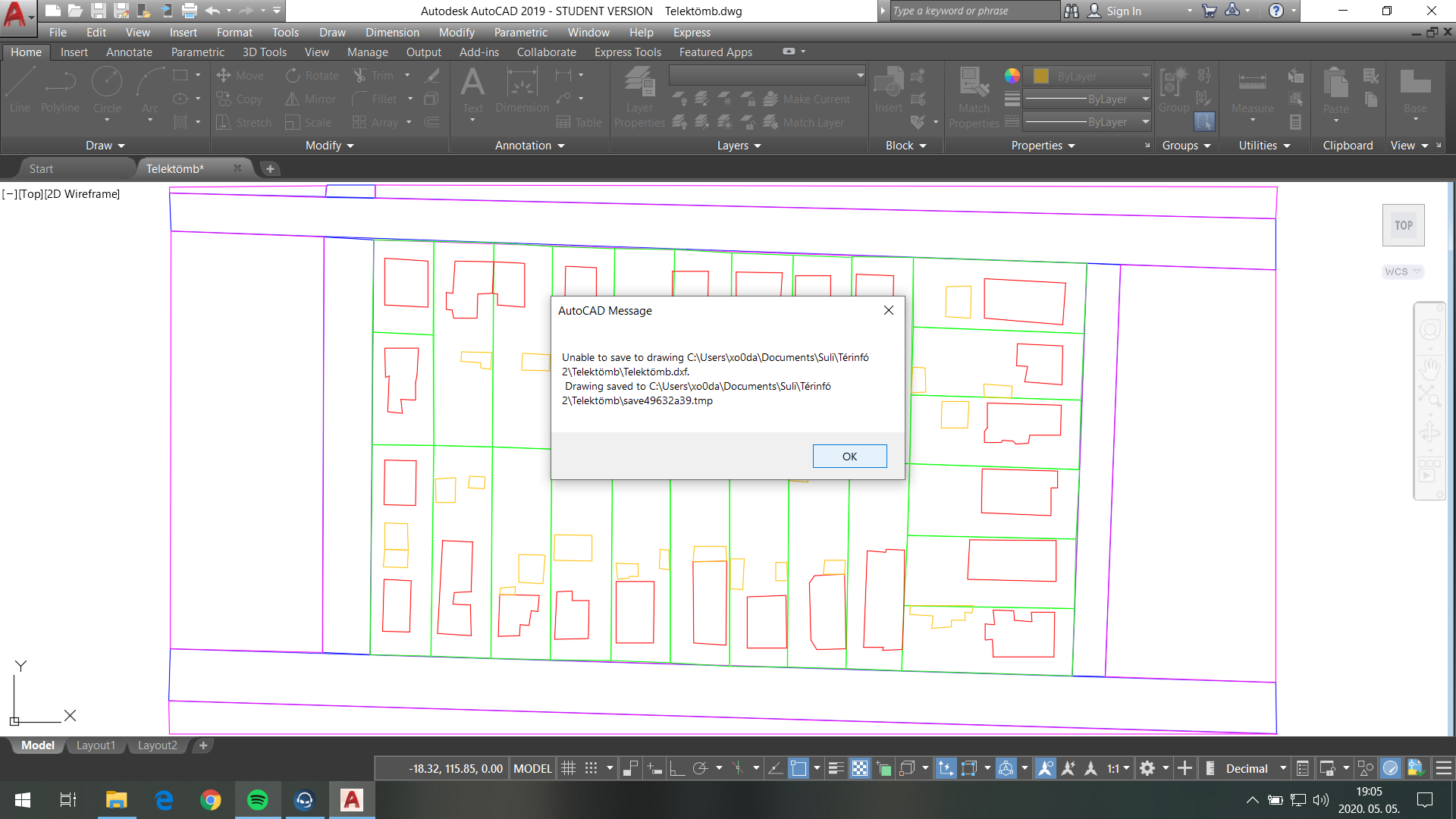
Task: Switch to the Start document tab
Action: [x=41, y=168]
